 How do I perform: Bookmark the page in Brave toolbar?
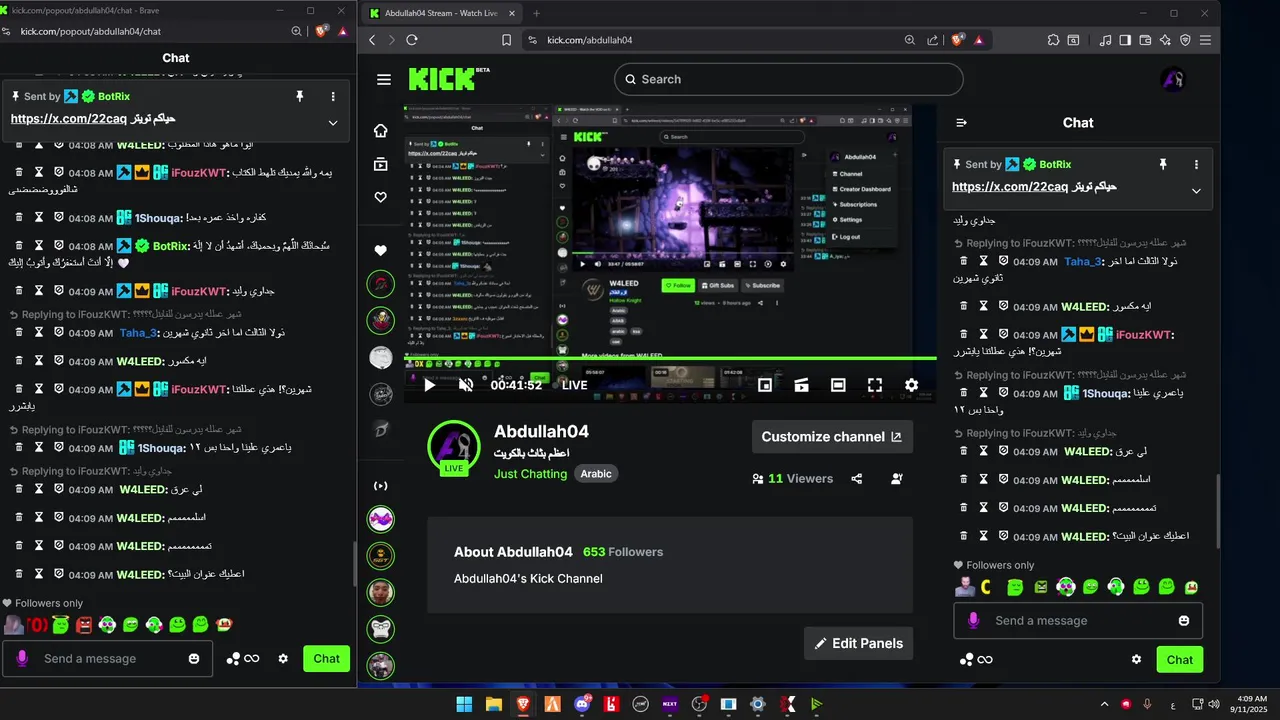pos(506,40)
